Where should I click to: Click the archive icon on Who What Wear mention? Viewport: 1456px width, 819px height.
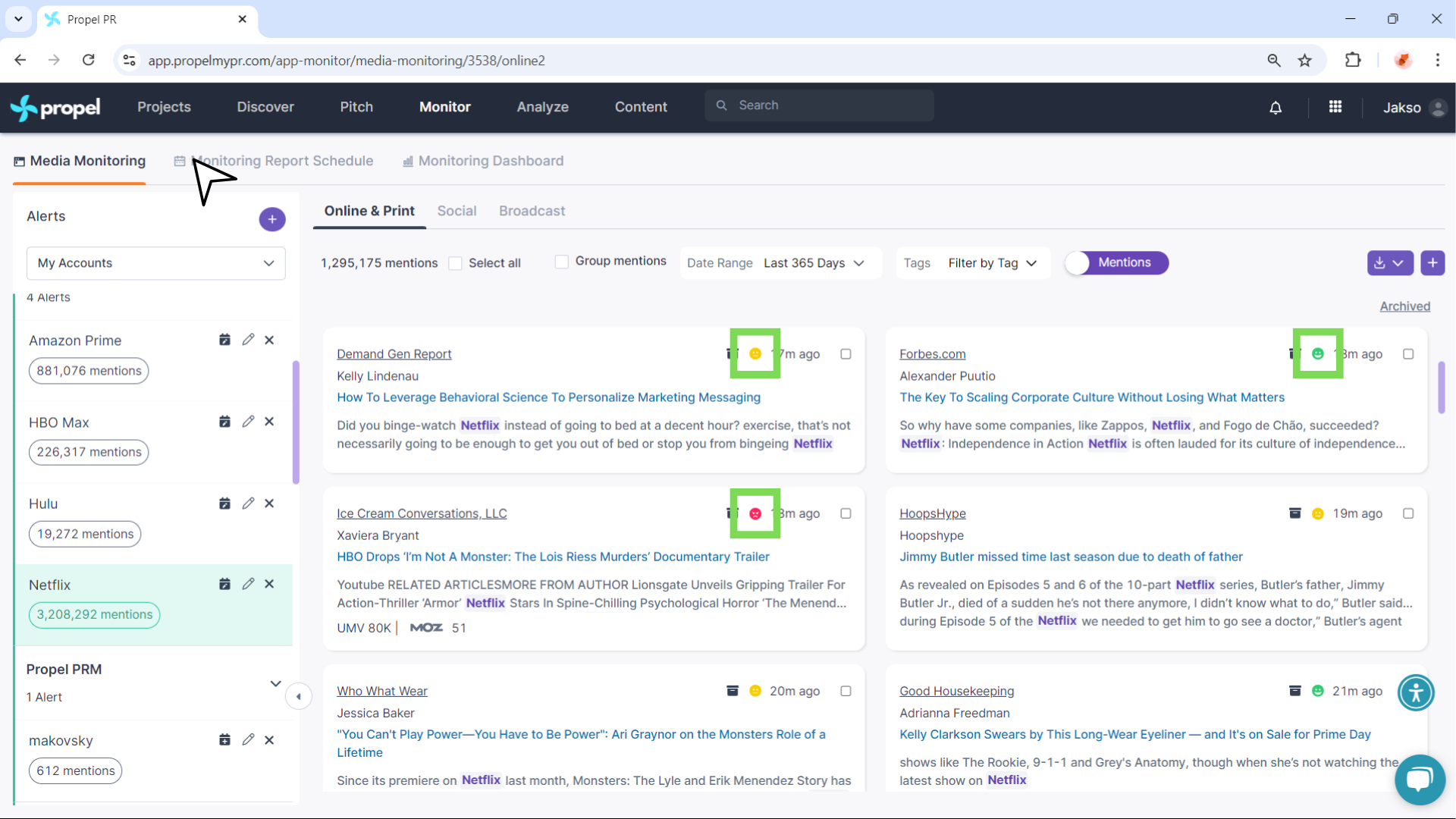point(733,691)
